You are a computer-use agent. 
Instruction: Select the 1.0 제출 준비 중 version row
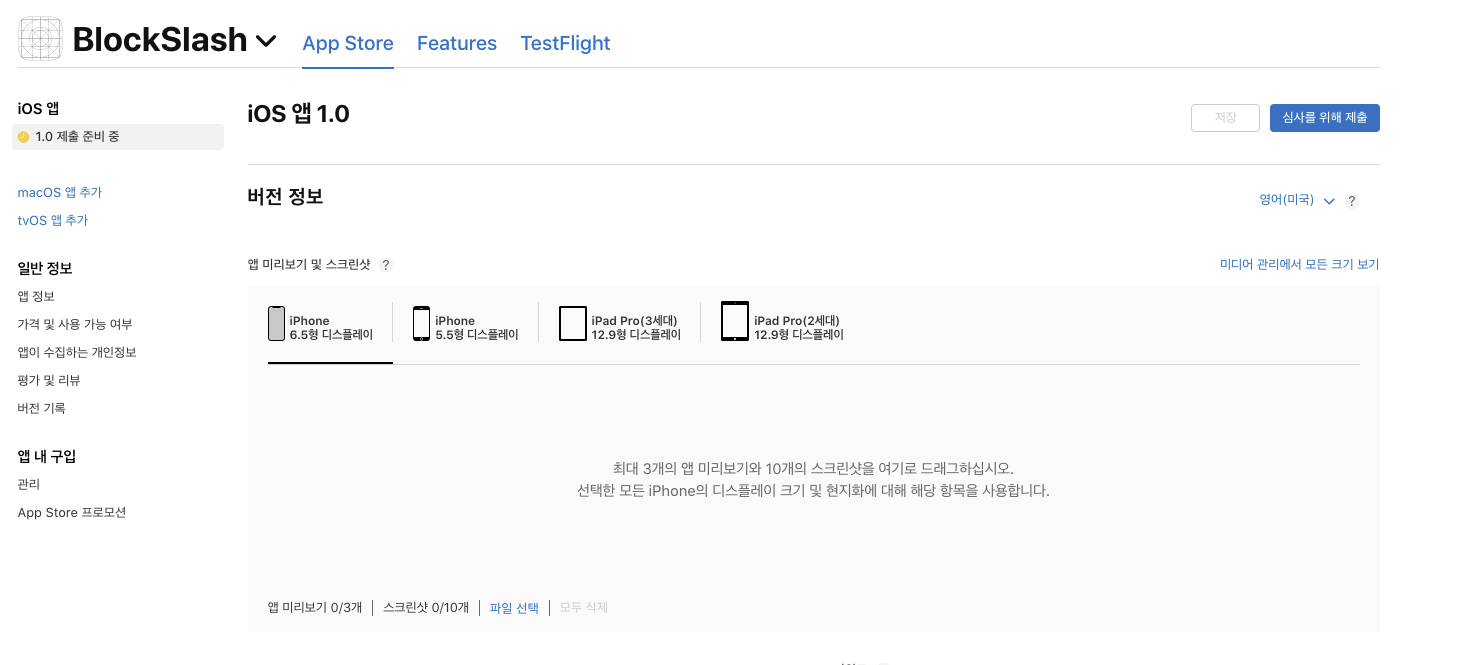[118, 137]
